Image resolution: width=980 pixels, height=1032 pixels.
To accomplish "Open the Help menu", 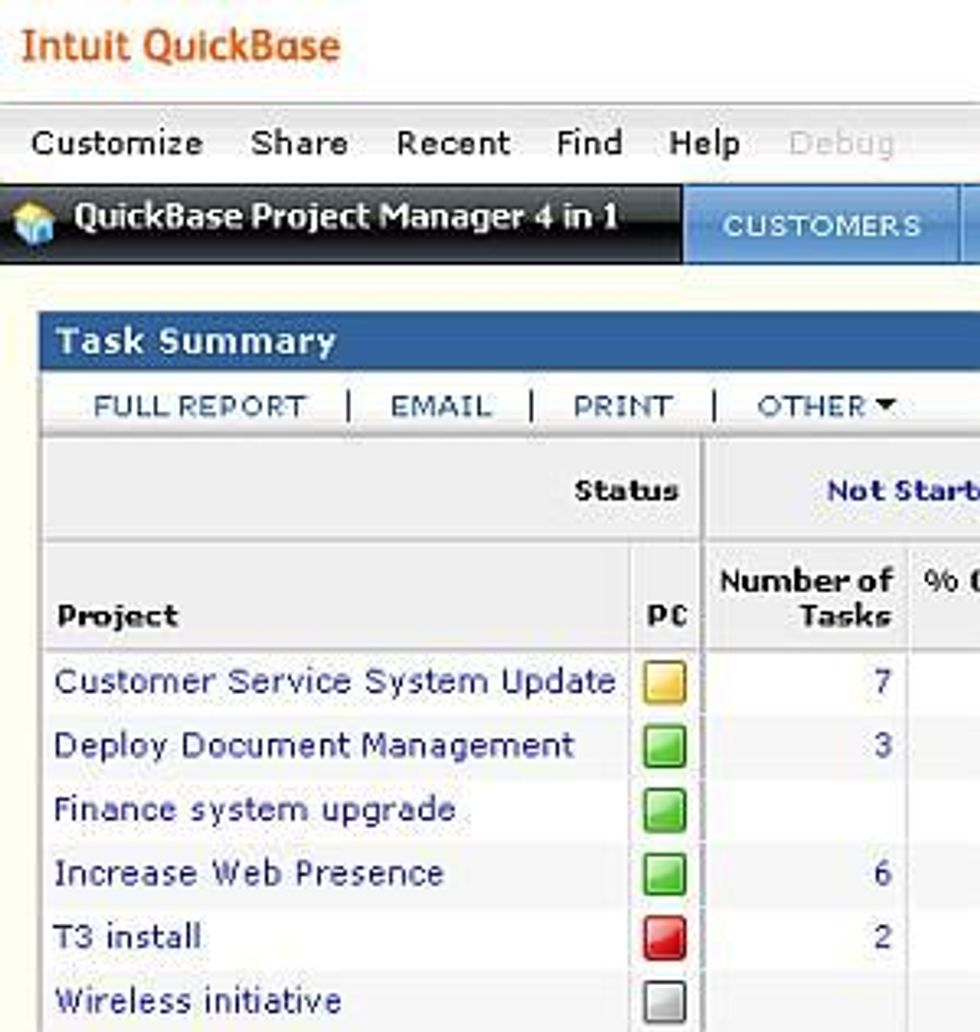I will pos(705,143).
